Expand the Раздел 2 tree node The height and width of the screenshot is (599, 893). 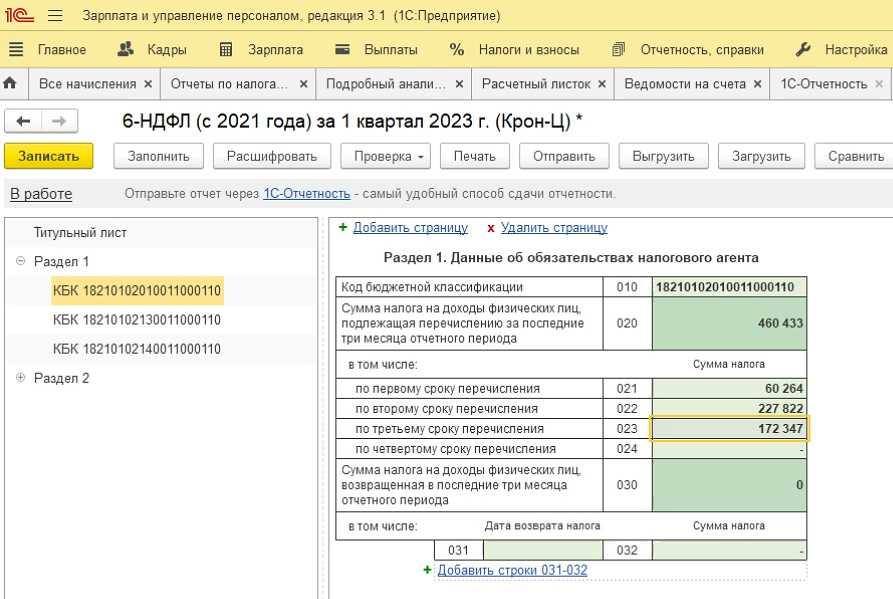point(21,378)
